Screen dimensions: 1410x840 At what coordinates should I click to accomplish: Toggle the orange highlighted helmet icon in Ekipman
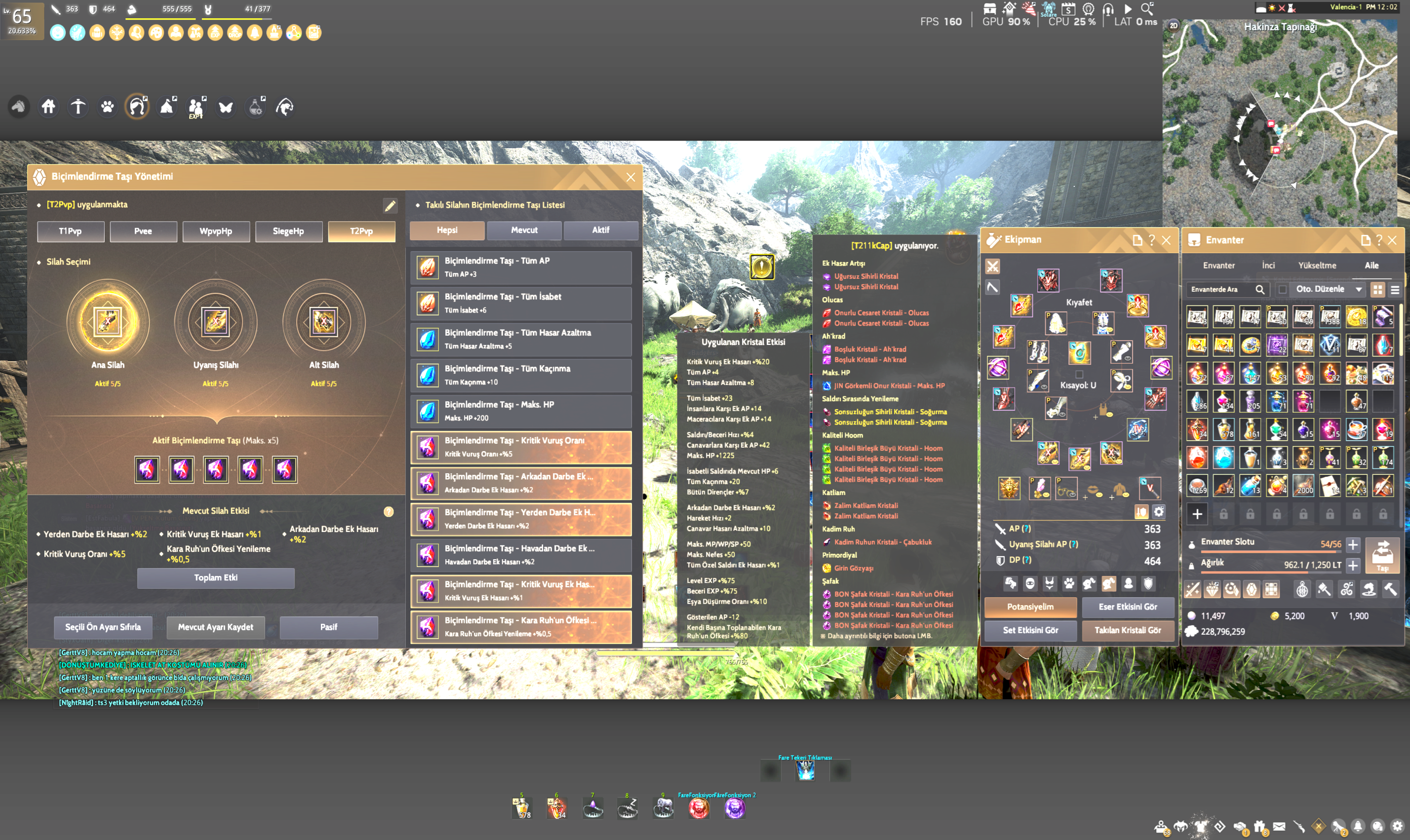click(1108, 583)
